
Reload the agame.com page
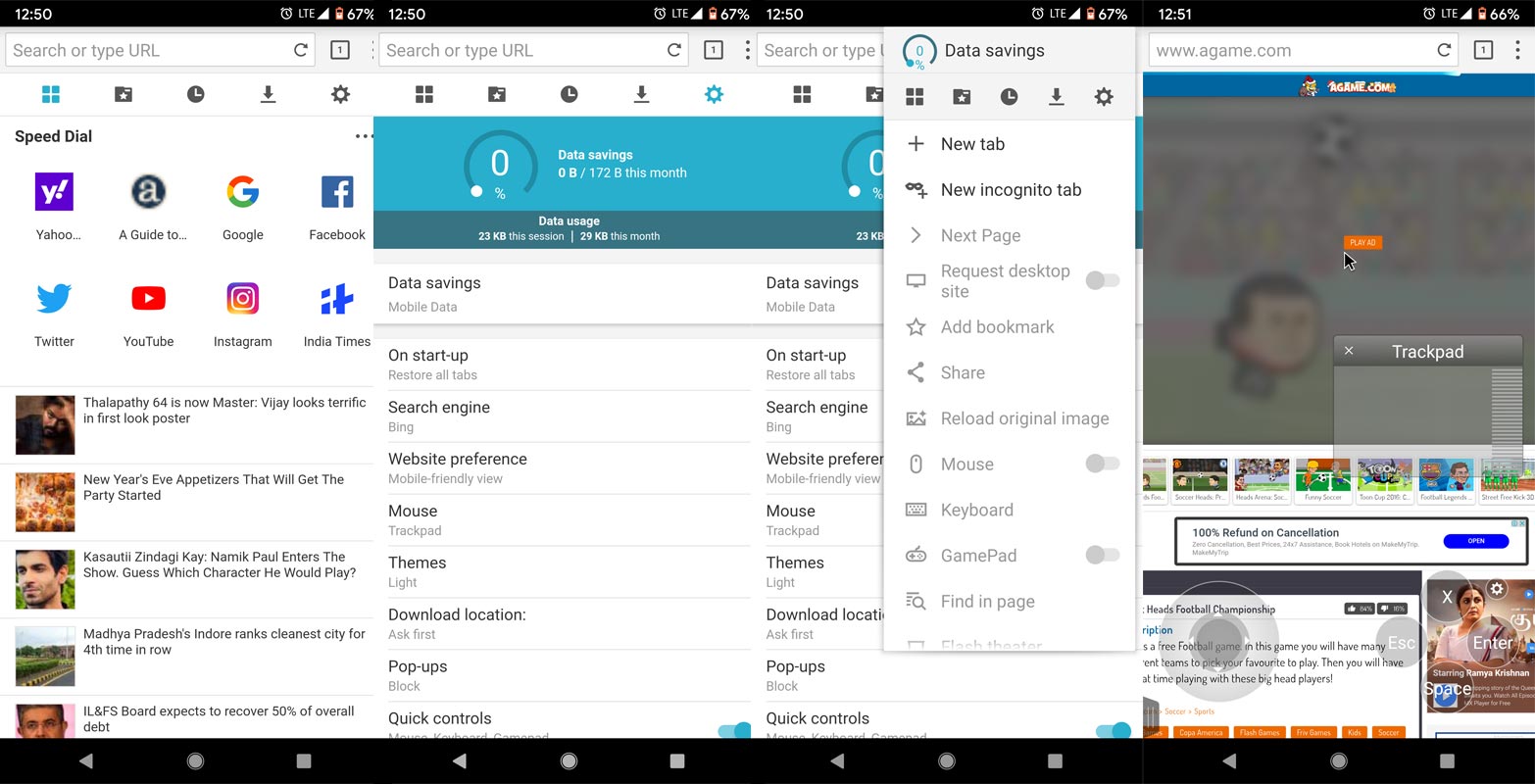click(x=1444, y=50)
